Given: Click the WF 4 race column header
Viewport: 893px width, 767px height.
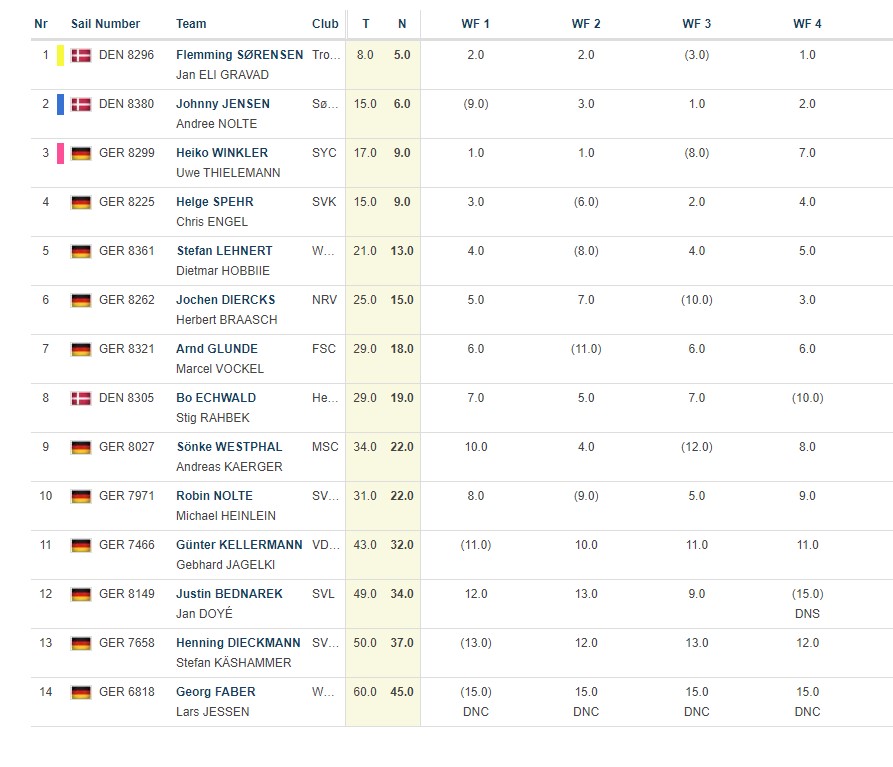Looking at the screenshot, I should pyautogui.click(x=807, y=24).
